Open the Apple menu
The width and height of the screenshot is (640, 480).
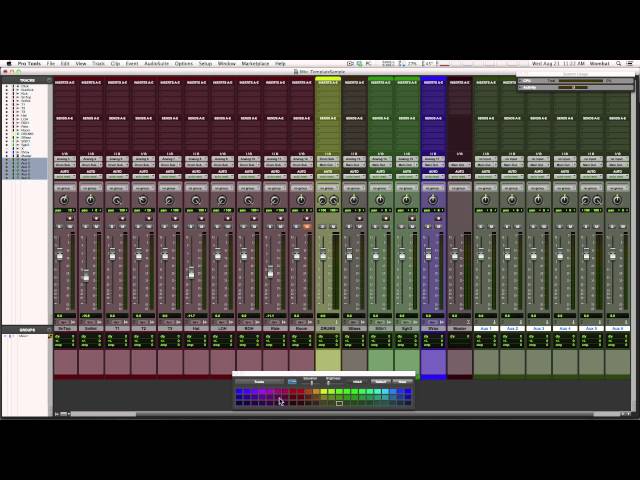9,64
